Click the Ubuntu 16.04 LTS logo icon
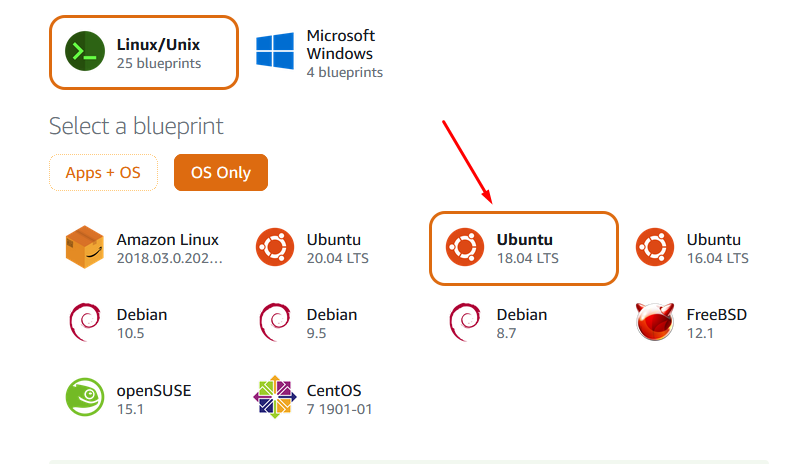 click(655, 247)
